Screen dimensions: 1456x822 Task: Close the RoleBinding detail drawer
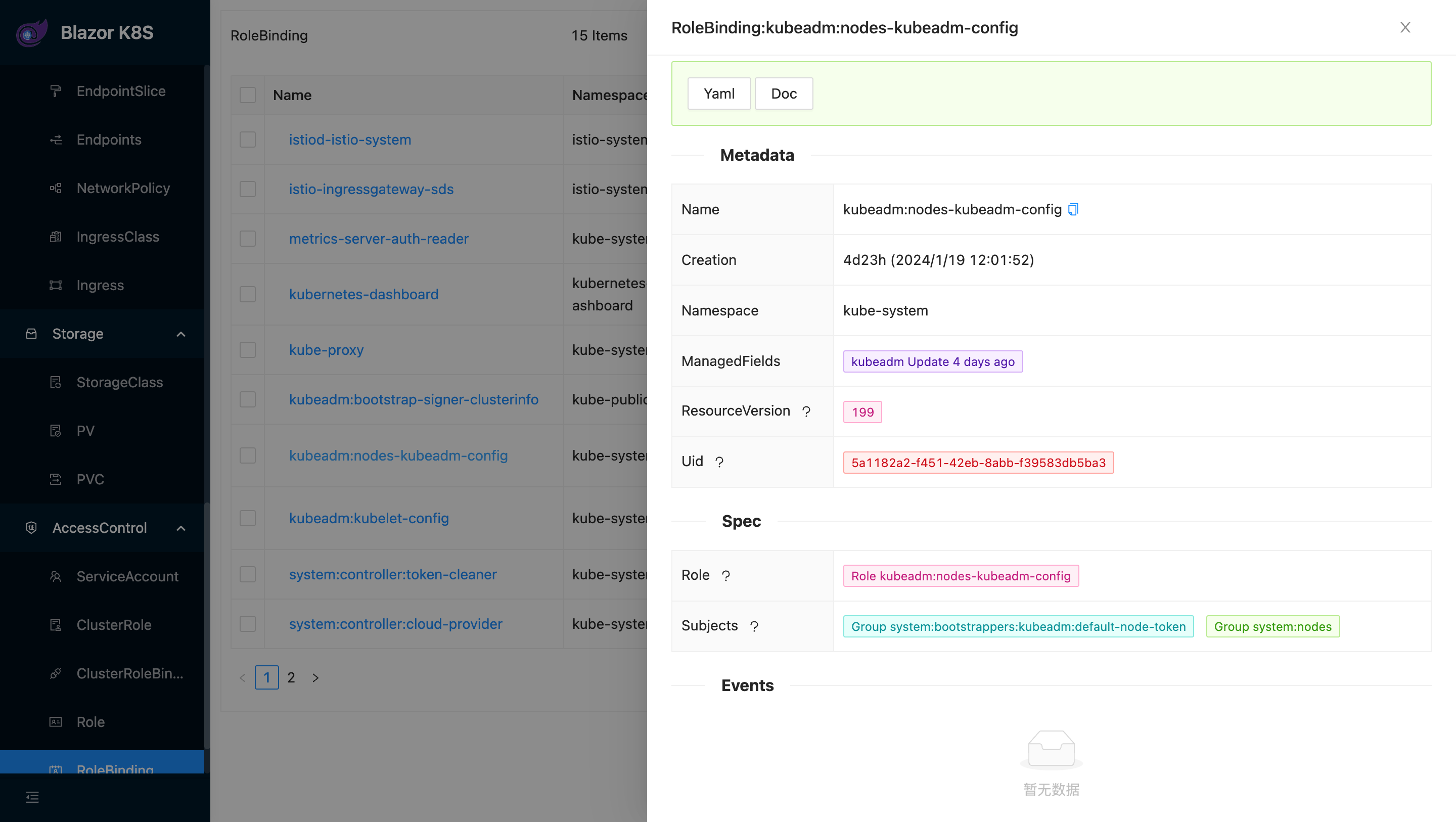click(1405, 27)
